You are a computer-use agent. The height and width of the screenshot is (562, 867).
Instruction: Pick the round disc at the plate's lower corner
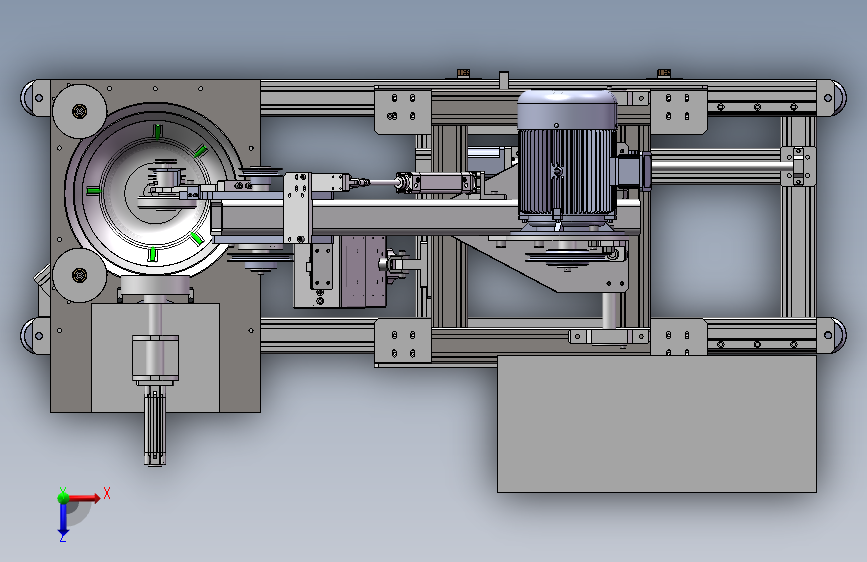(x=80, y=275)
